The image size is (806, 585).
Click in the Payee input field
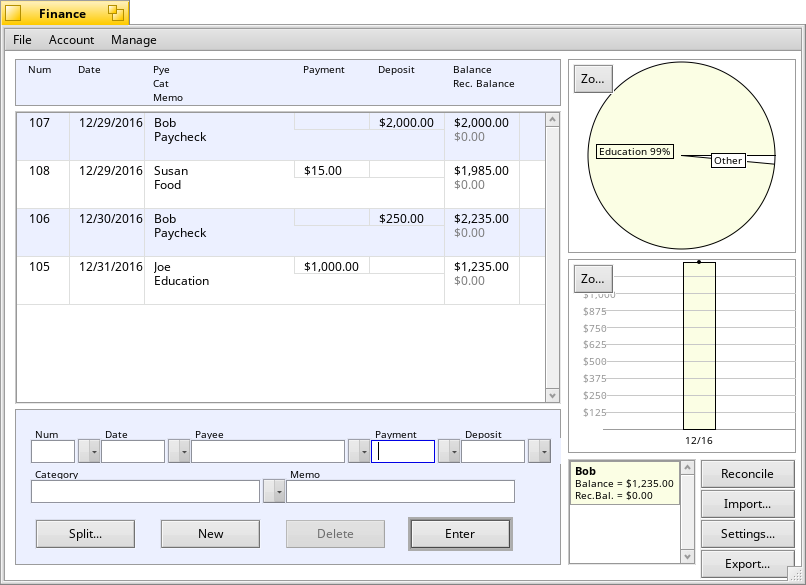coord(268,452)
